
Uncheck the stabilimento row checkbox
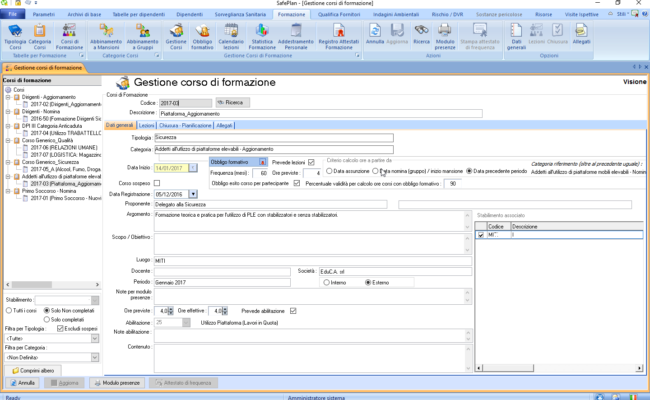pos(481,235)
